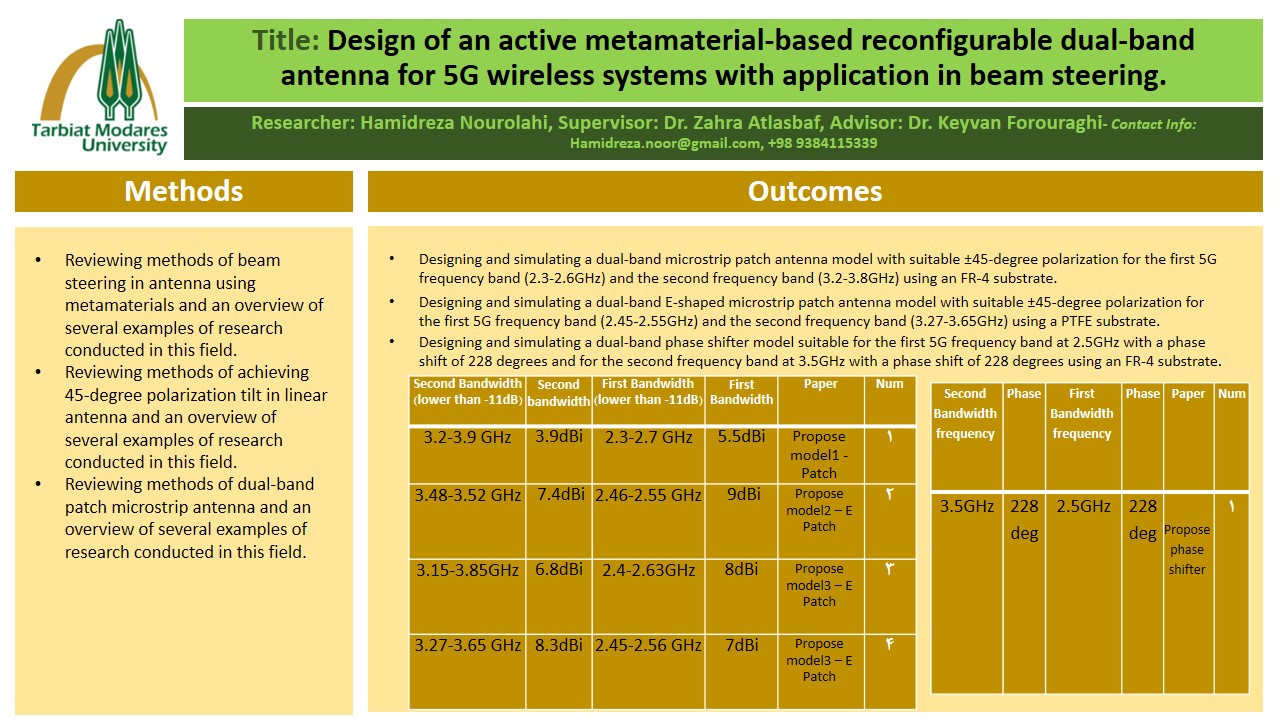
Task: Click the 8.3dBi value in the table
Action: pos(558,646)
